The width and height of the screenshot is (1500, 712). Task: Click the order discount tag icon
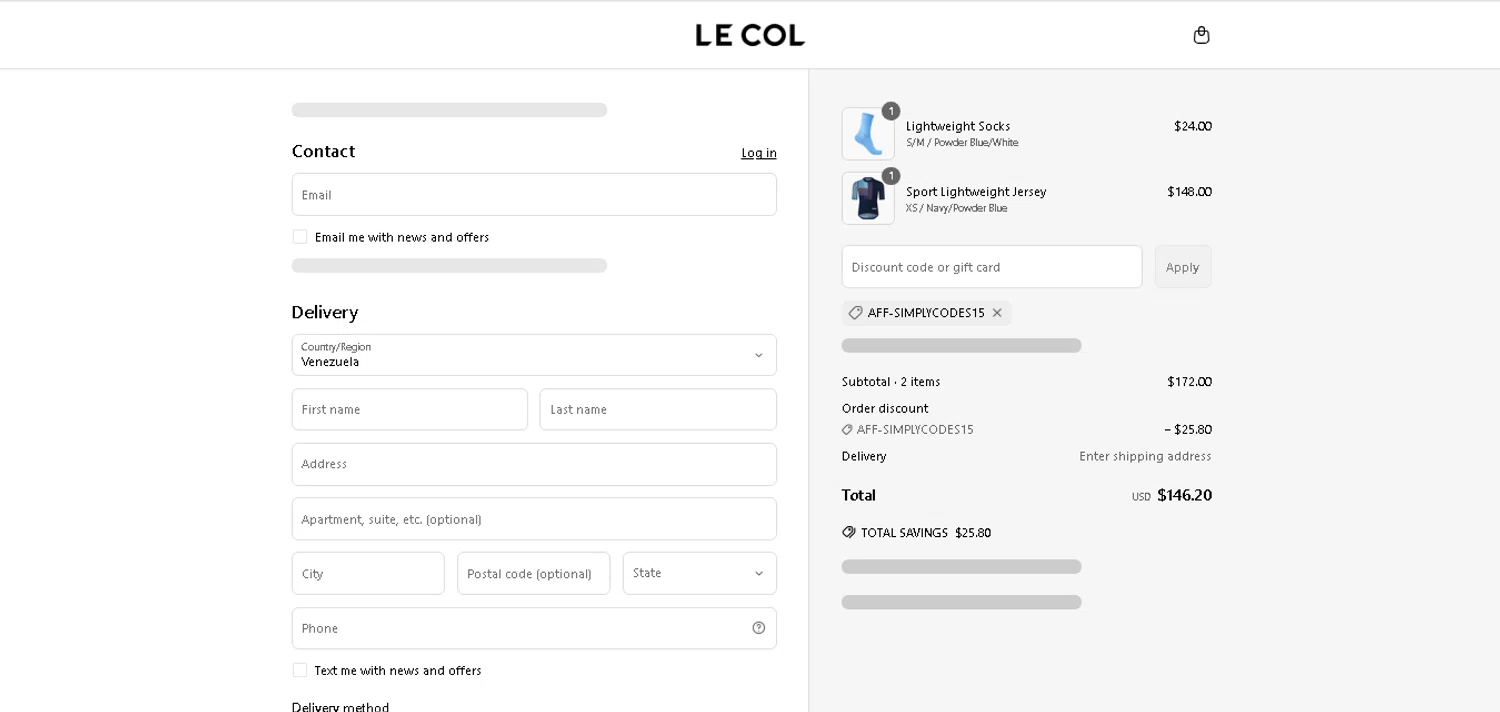[847, 429]
